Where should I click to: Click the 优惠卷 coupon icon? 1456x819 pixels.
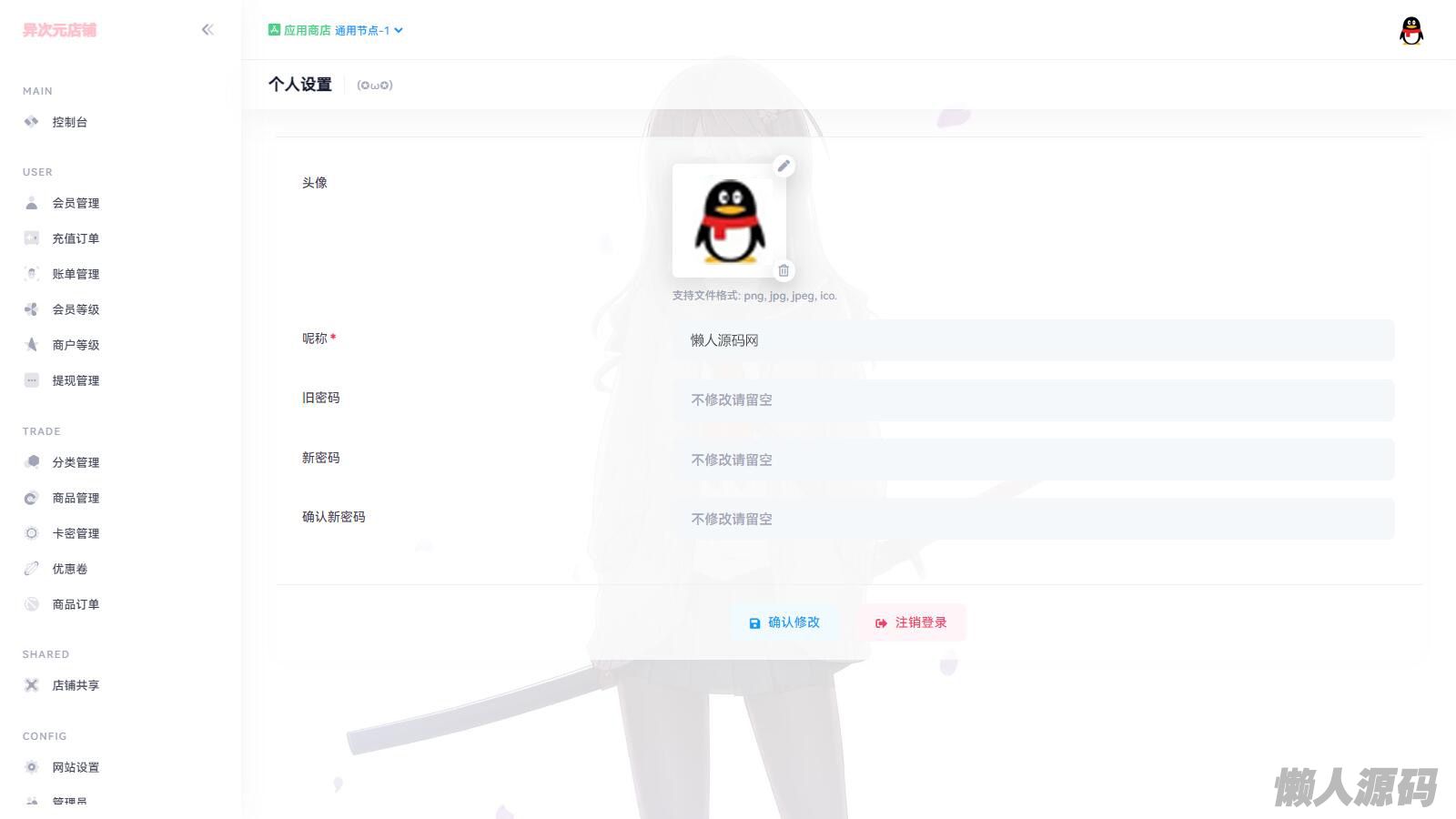(x=32, y=569)
